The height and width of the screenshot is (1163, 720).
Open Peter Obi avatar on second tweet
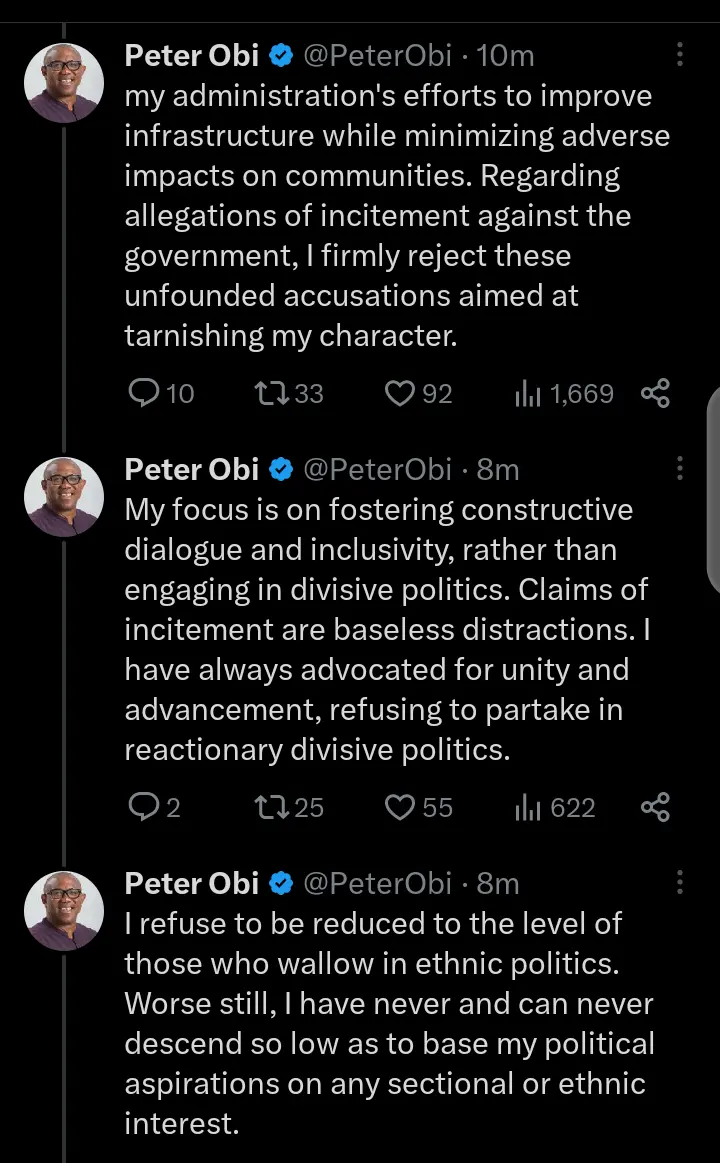[64, 498]
